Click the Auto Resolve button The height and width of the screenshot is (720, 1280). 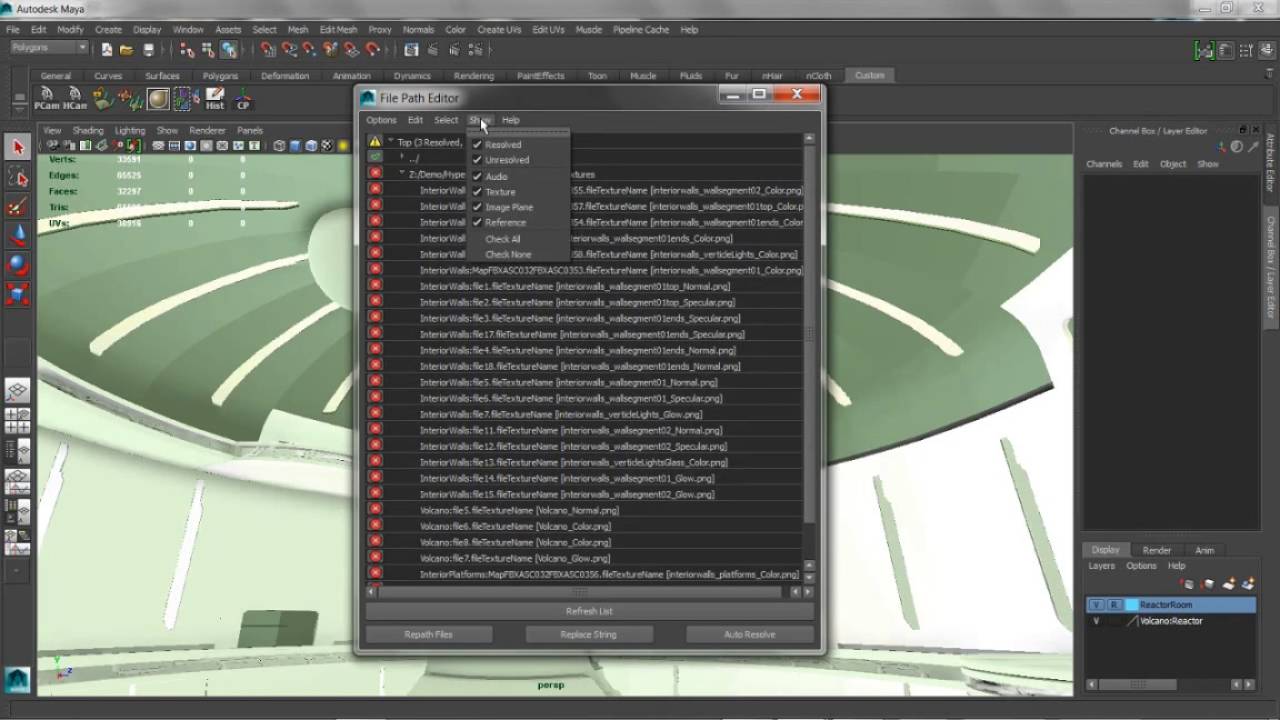(749, 634)
